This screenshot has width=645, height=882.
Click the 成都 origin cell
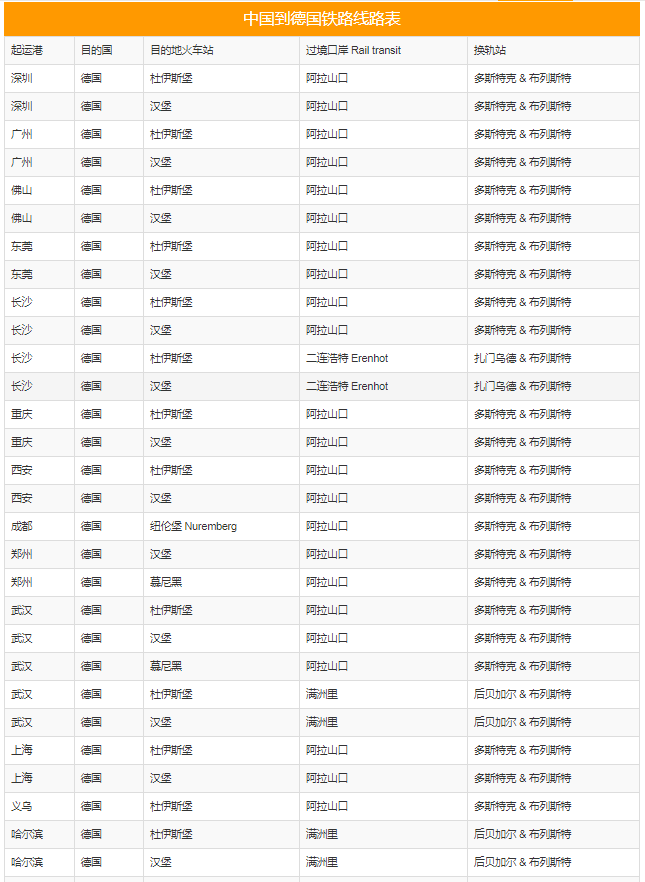click(x=22, y=526)
